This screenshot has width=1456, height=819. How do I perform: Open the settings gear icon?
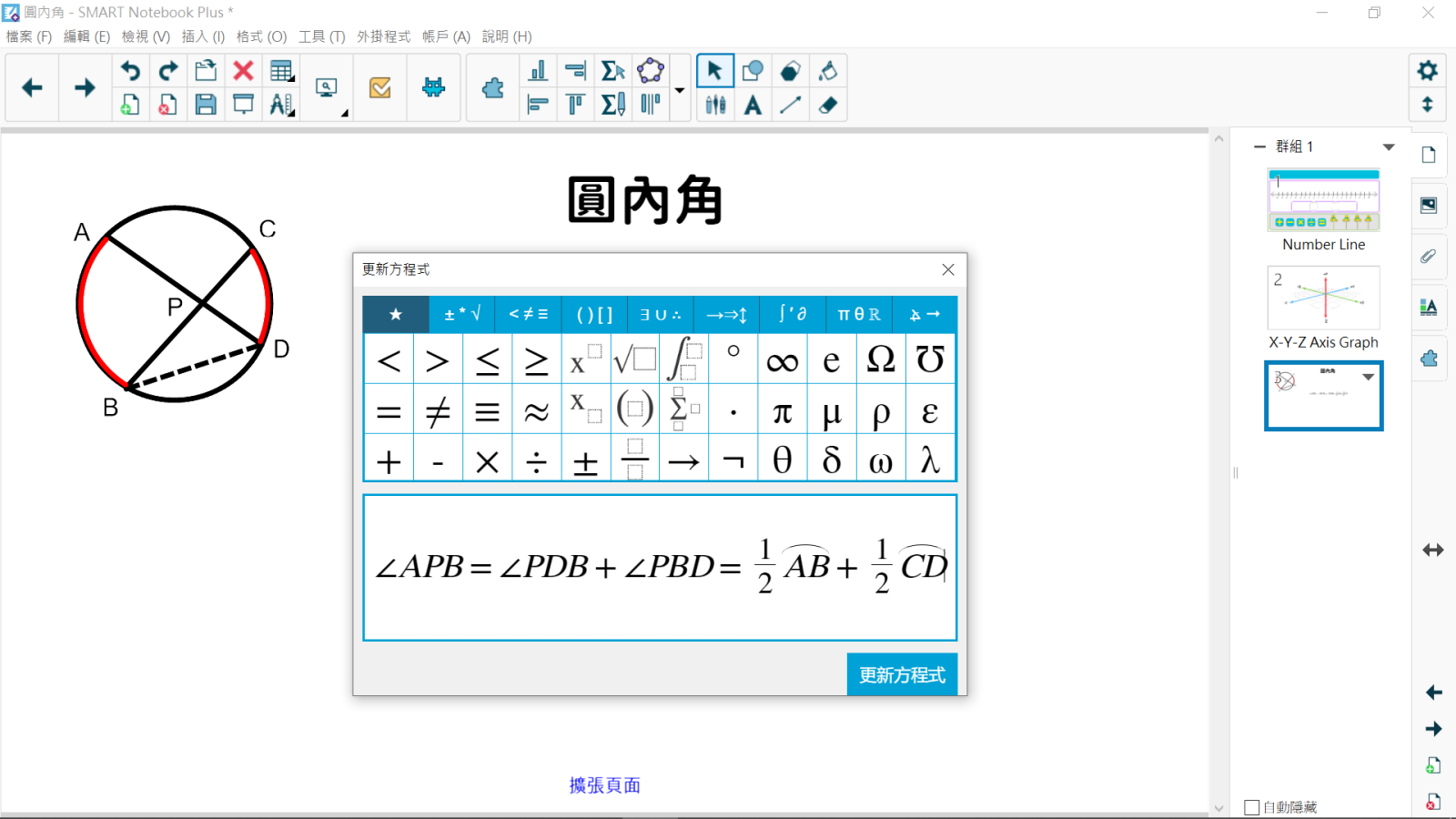[x=1427, y=70]
